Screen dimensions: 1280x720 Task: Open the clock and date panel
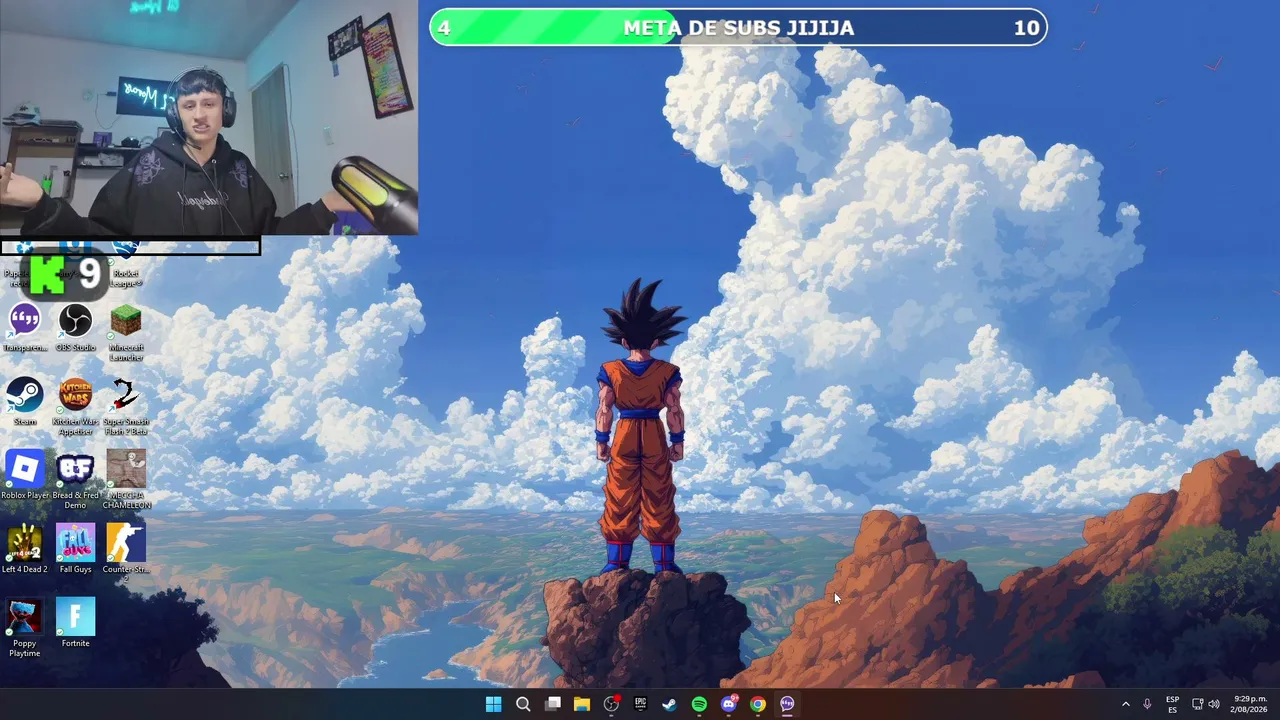point(1250,704)
